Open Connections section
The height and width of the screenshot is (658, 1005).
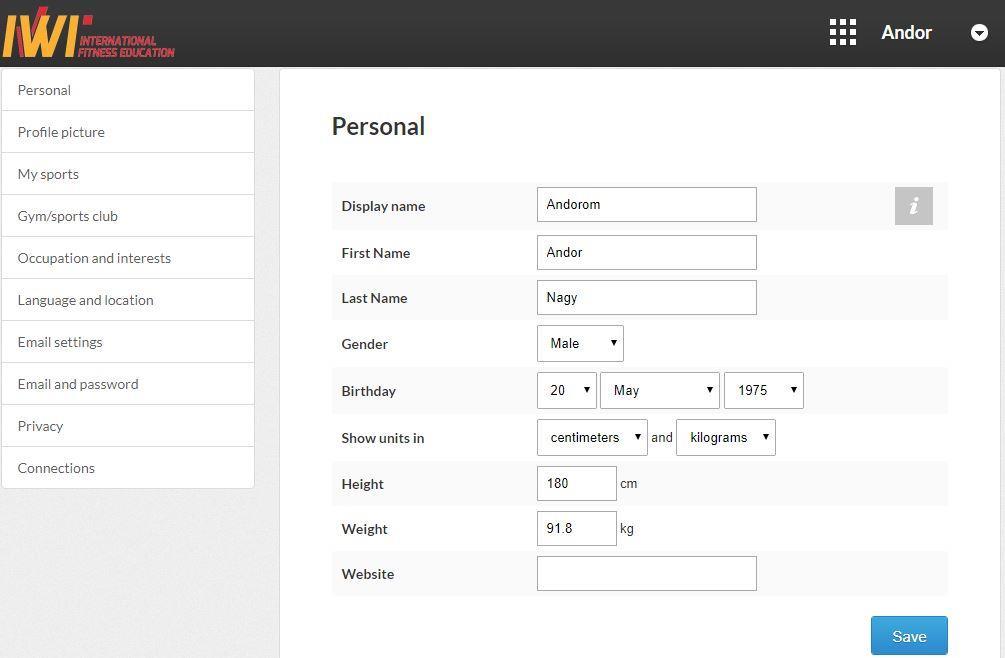(128, 468)
